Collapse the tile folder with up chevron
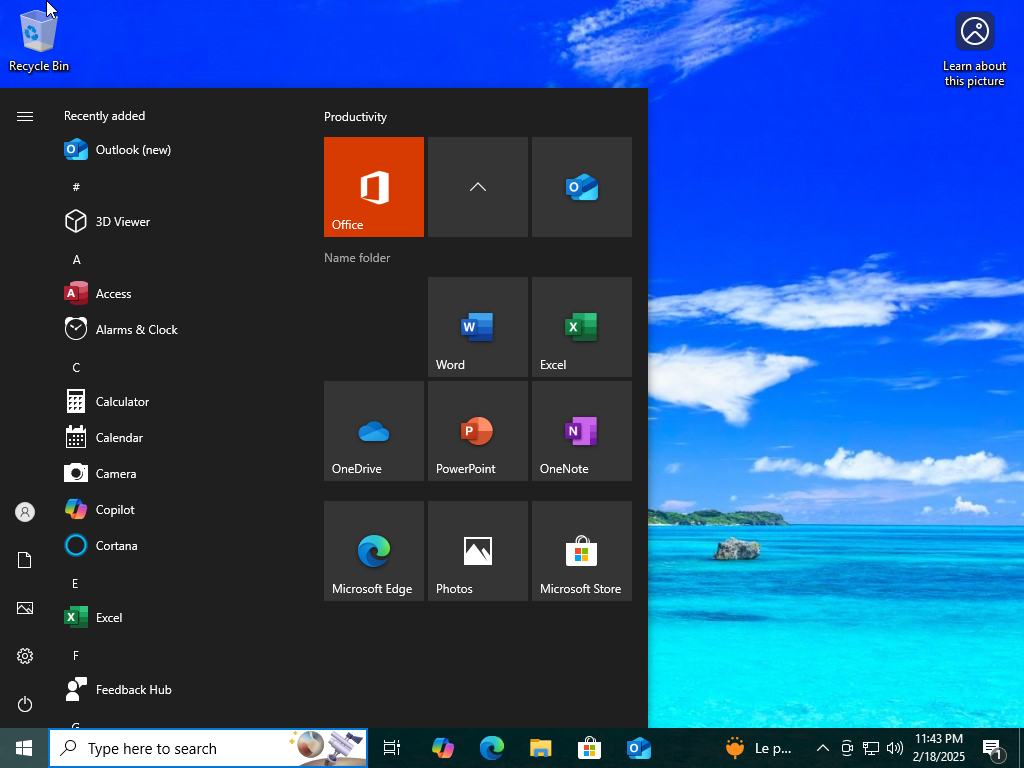The height and width of the screenshot is (768, 1024). click(x=477, y=187)
